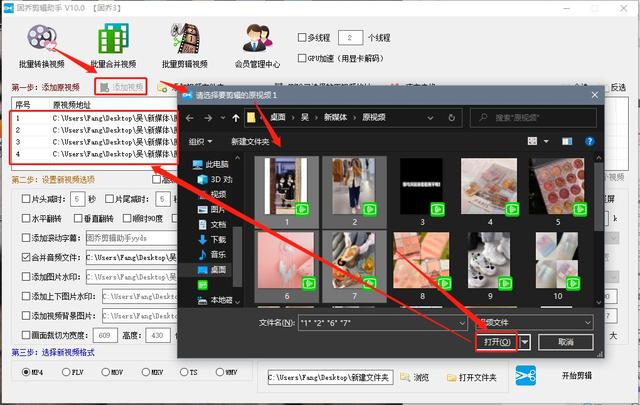Select video thumbnail 5
640x405 pixels.
(557, 192)
